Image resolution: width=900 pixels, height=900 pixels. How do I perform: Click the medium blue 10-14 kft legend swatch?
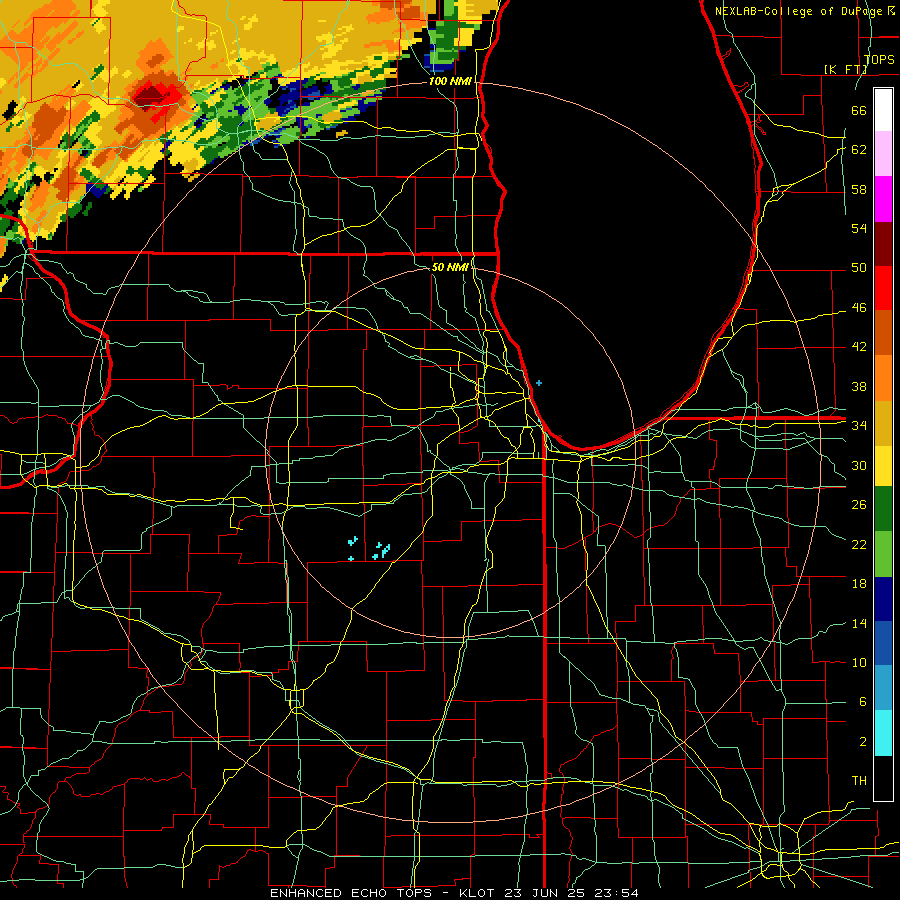(883, 643)
